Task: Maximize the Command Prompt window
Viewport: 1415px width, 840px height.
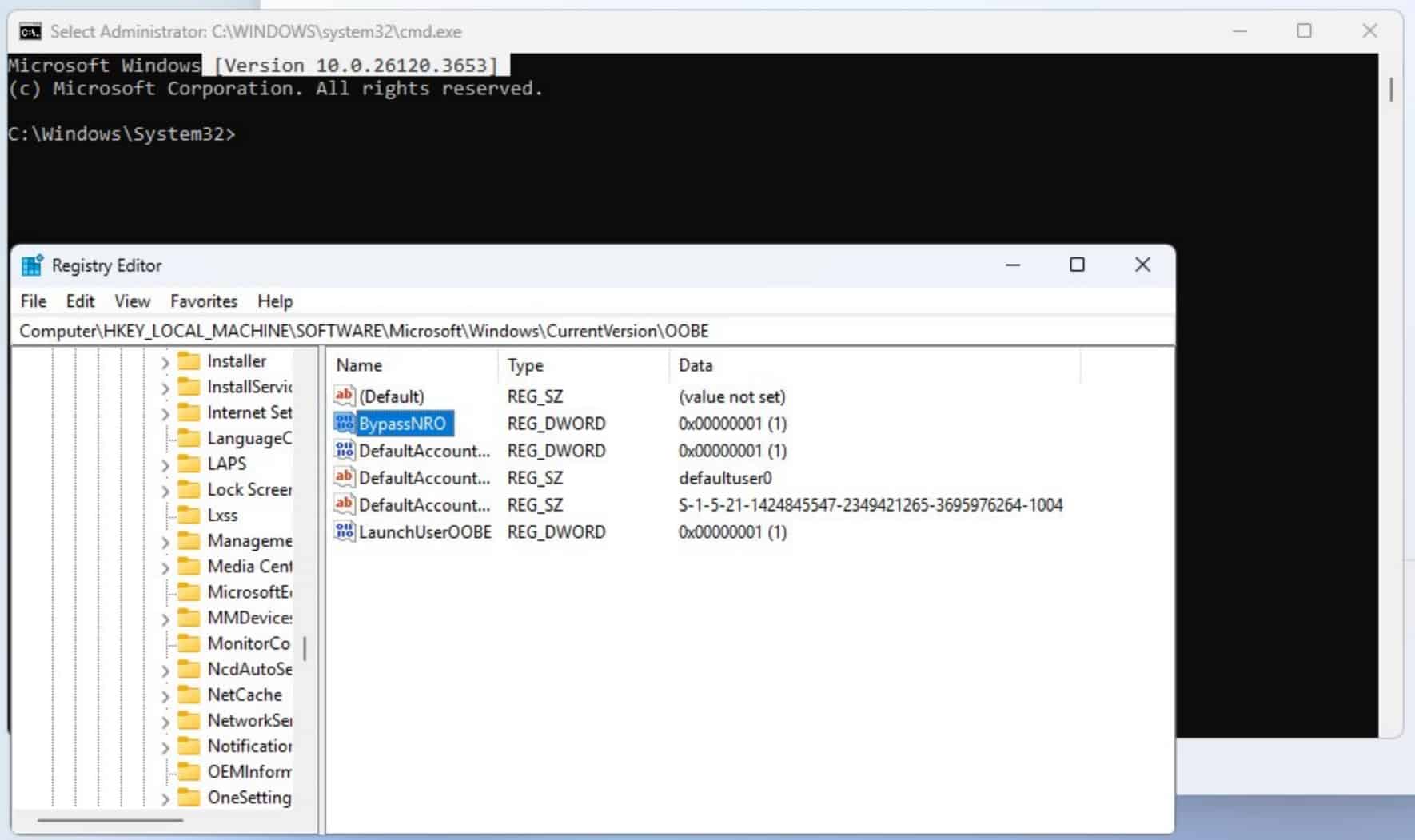Action: (x=1304, y=31)
